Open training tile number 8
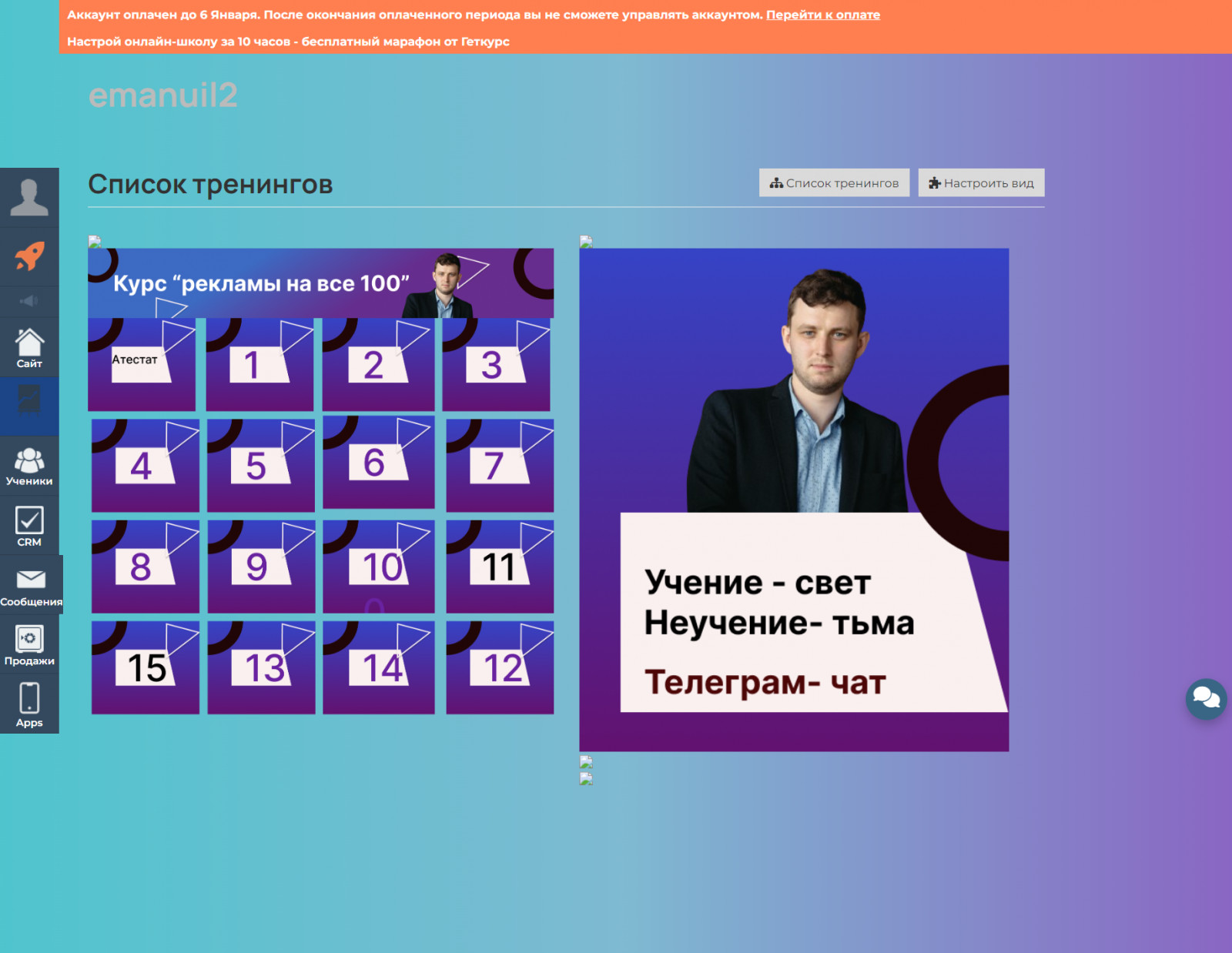The height and width of the screenshot is (953, 1232). click(x=146, y=567)
